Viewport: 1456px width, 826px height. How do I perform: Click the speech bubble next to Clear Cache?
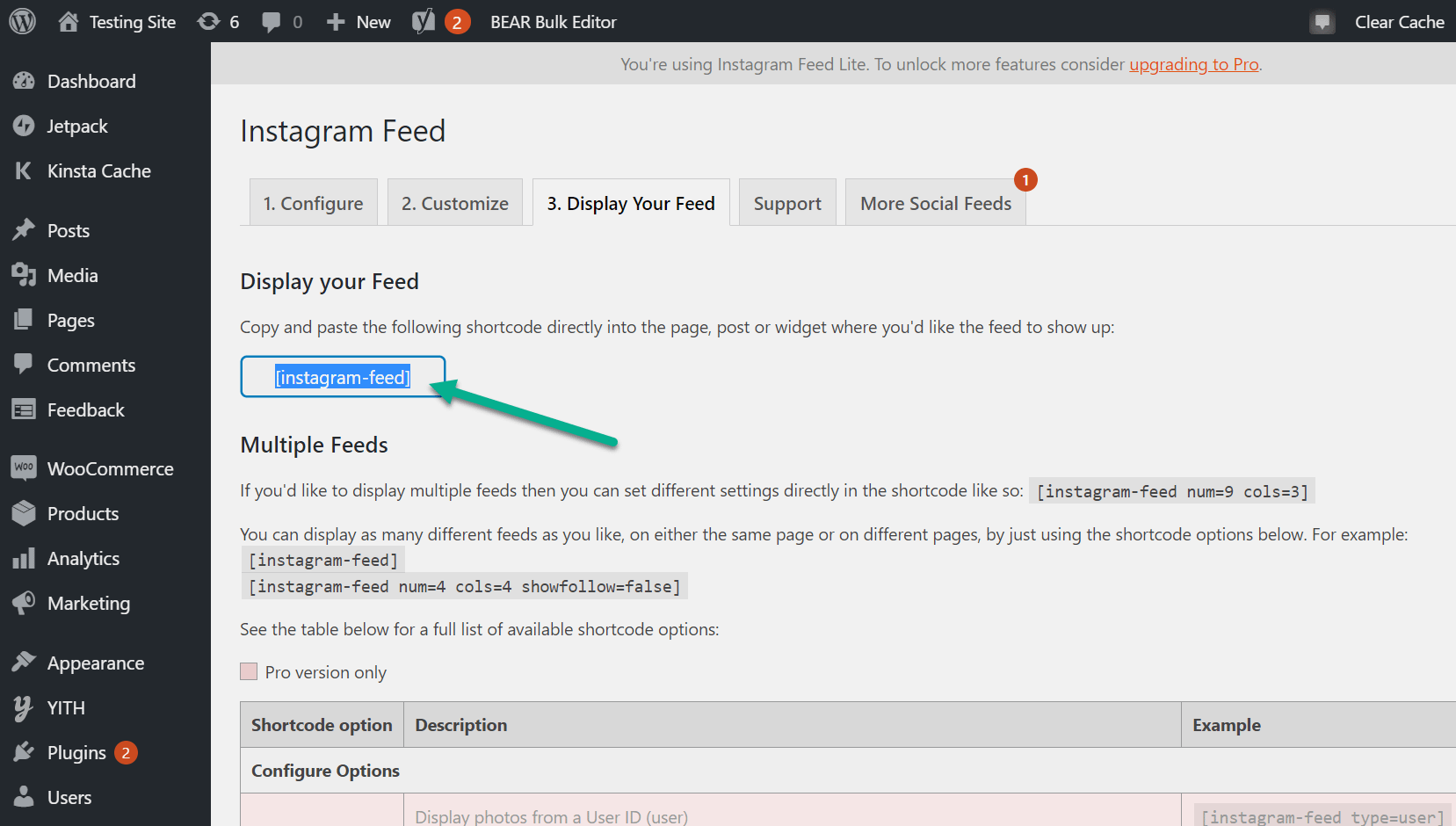(x=1322, y=21)
